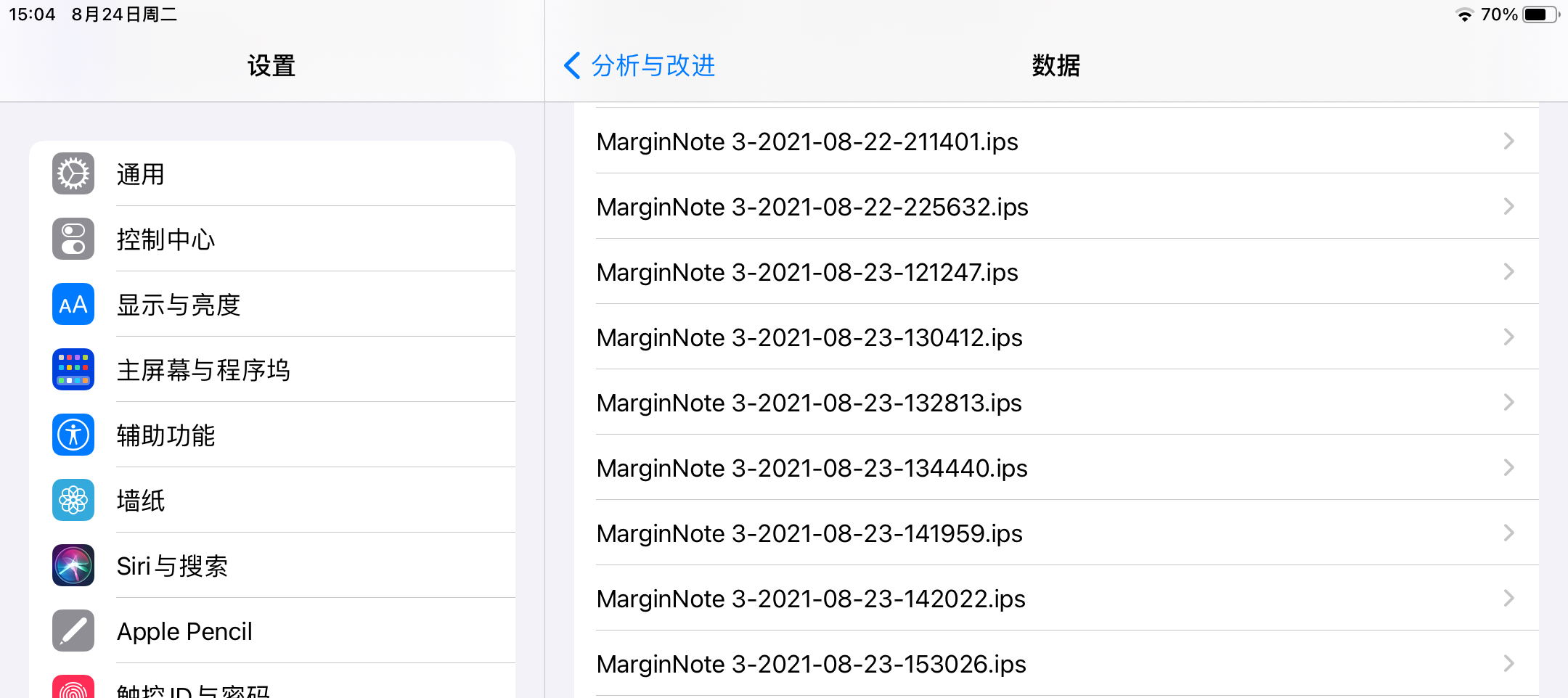This screenshot has width=1568, height=698.
Task: Open MarginNote 3-2021-08-22-225632.ips log
Action: pyautogui.click(x=1056, y=206)
